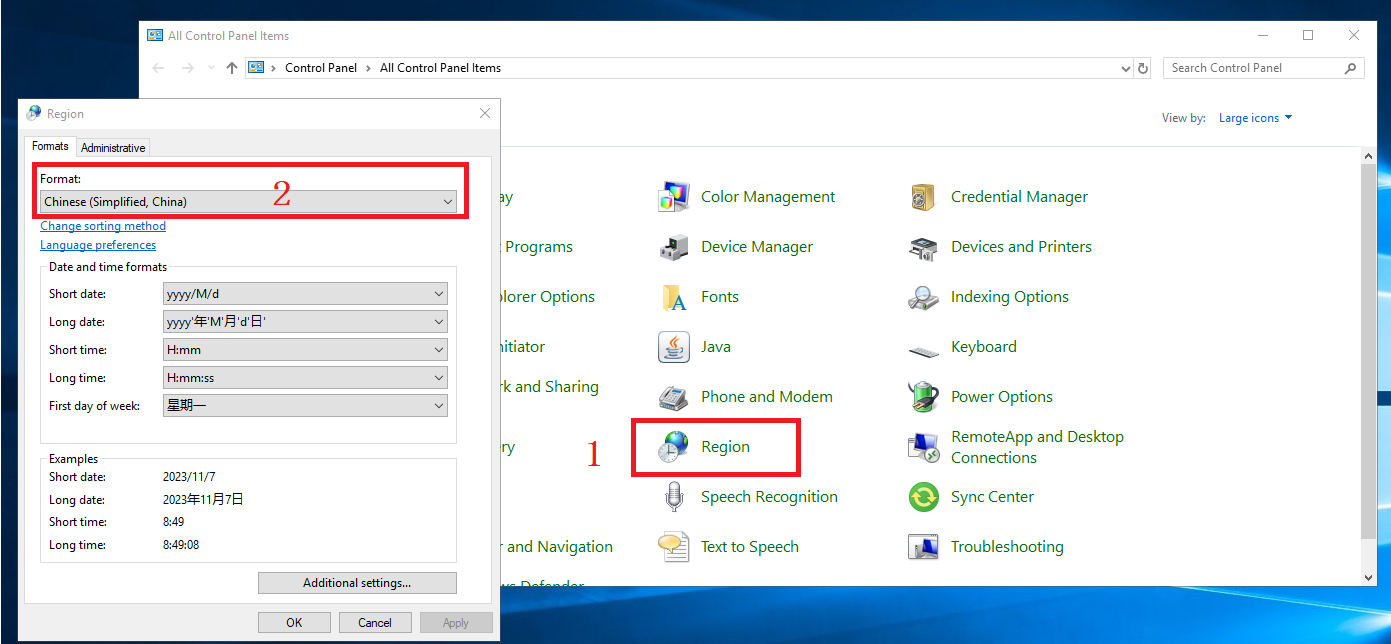Open the Device Manager icon
Screen dimensions: 1391x644
click(674, 247)
